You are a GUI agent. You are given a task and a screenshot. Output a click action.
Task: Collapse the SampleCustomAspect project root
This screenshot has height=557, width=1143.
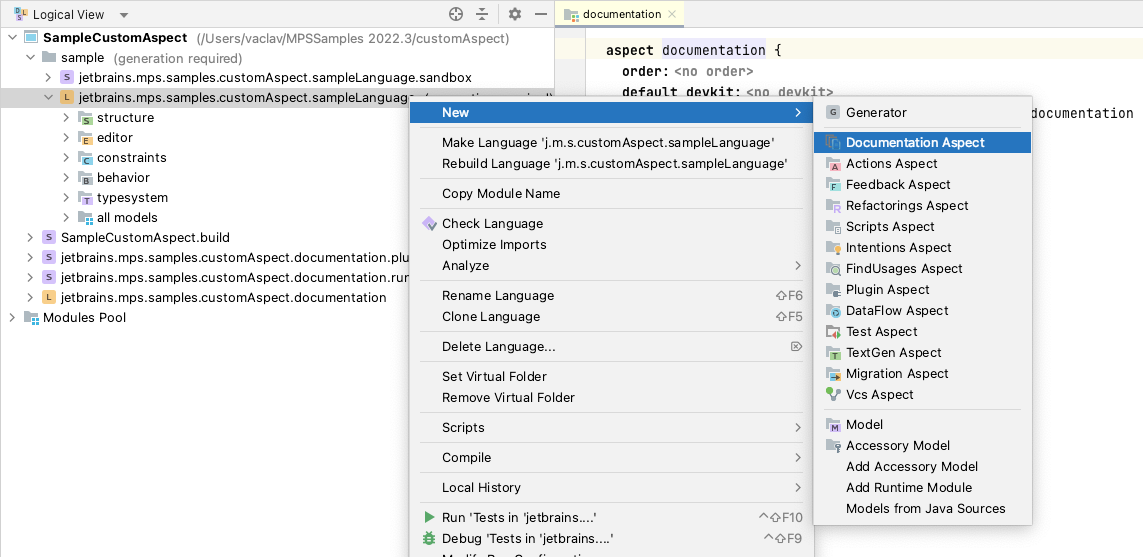tap(12, 38)
